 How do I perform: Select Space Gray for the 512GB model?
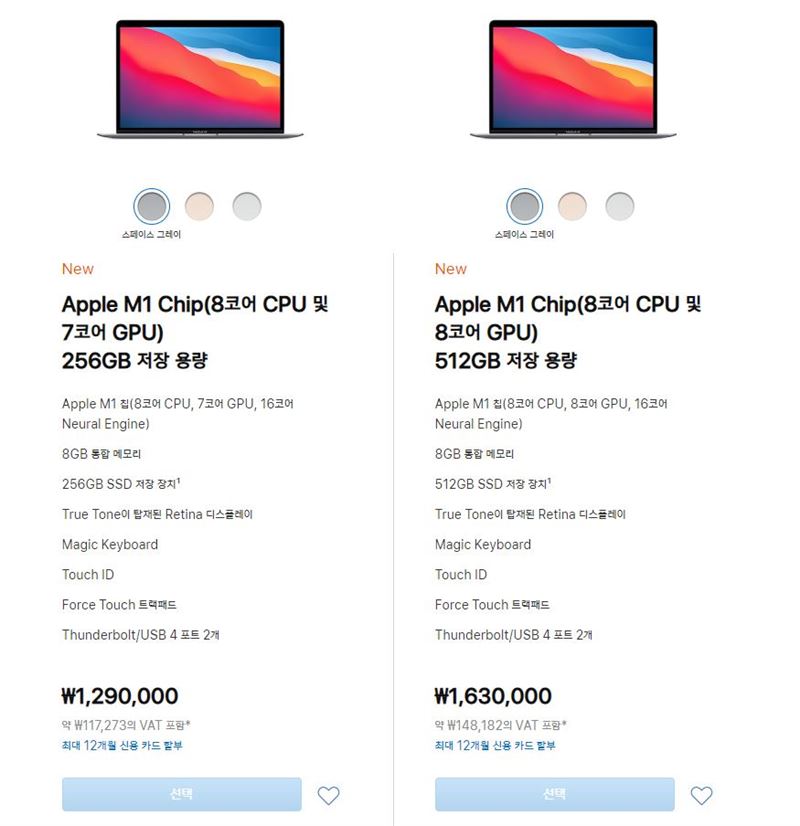point(525,206)
